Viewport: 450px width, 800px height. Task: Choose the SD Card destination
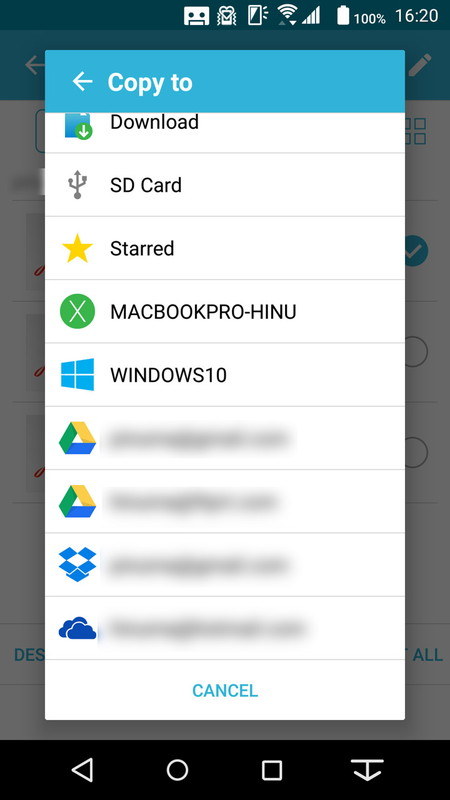tap(225, 185)
